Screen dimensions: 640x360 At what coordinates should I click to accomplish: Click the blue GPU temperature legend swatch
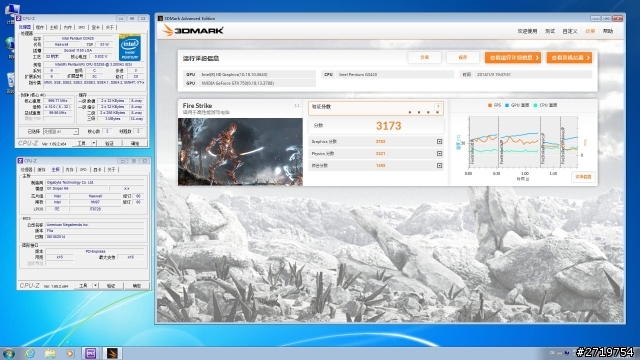click(507, 105)
